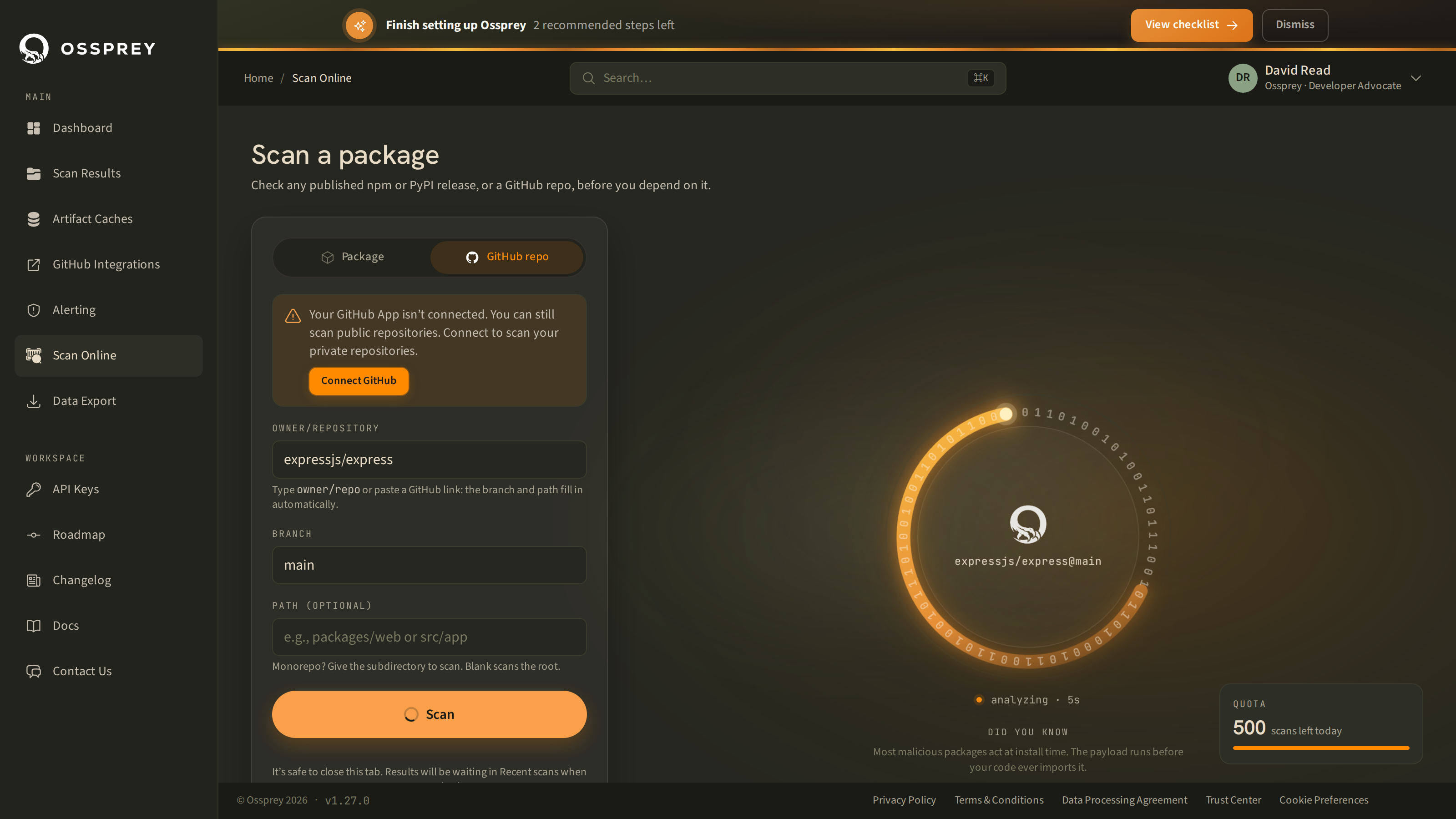
Task: Open Data Processing Agreement link
Action: (1124, 800)
